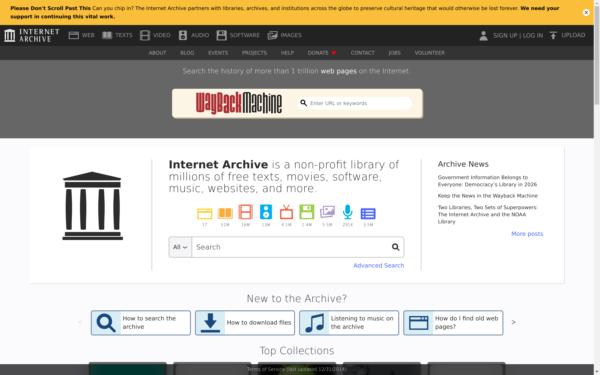
Task: Open the Web media menu
Action: (x=81, y=35)
